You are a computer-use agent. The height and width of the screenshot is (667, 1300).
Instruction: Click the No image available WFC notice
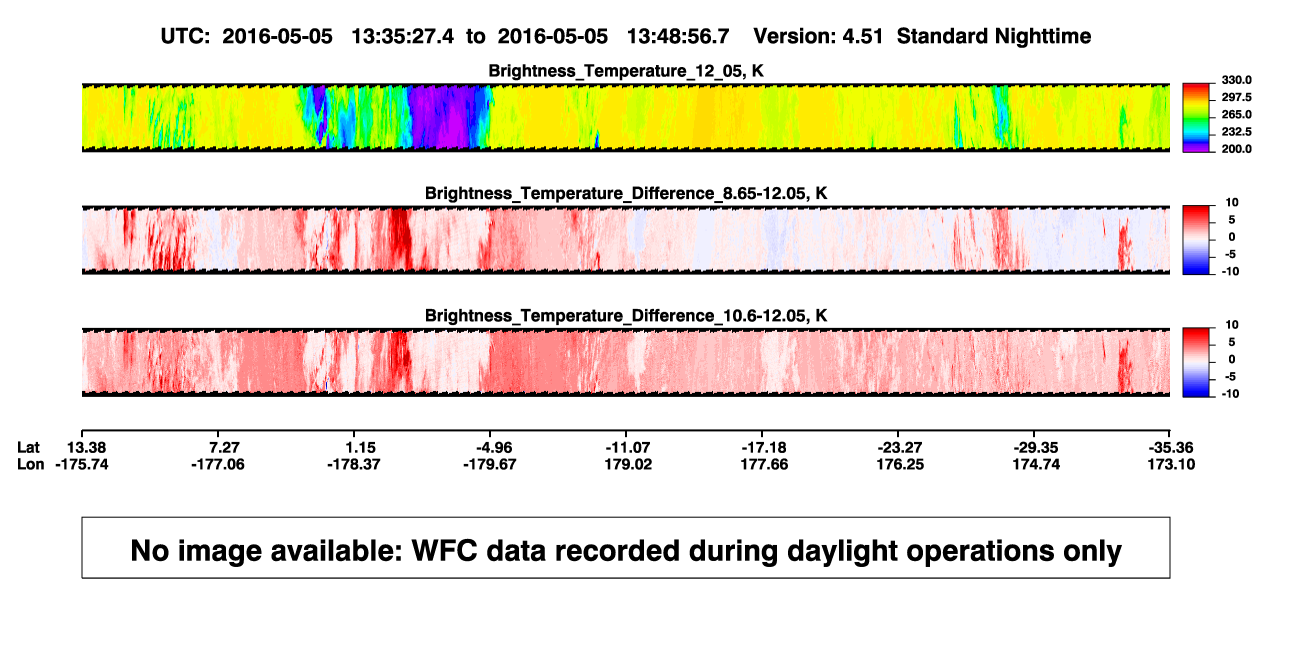[626, 548]
